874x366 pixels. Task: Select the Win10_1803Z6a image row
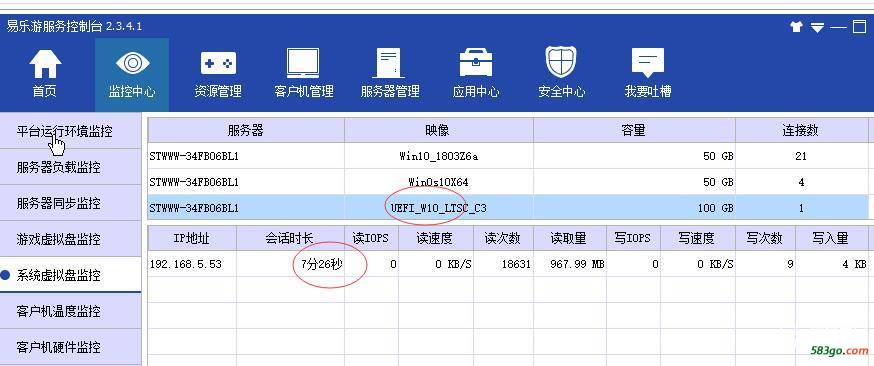(508, 156)
